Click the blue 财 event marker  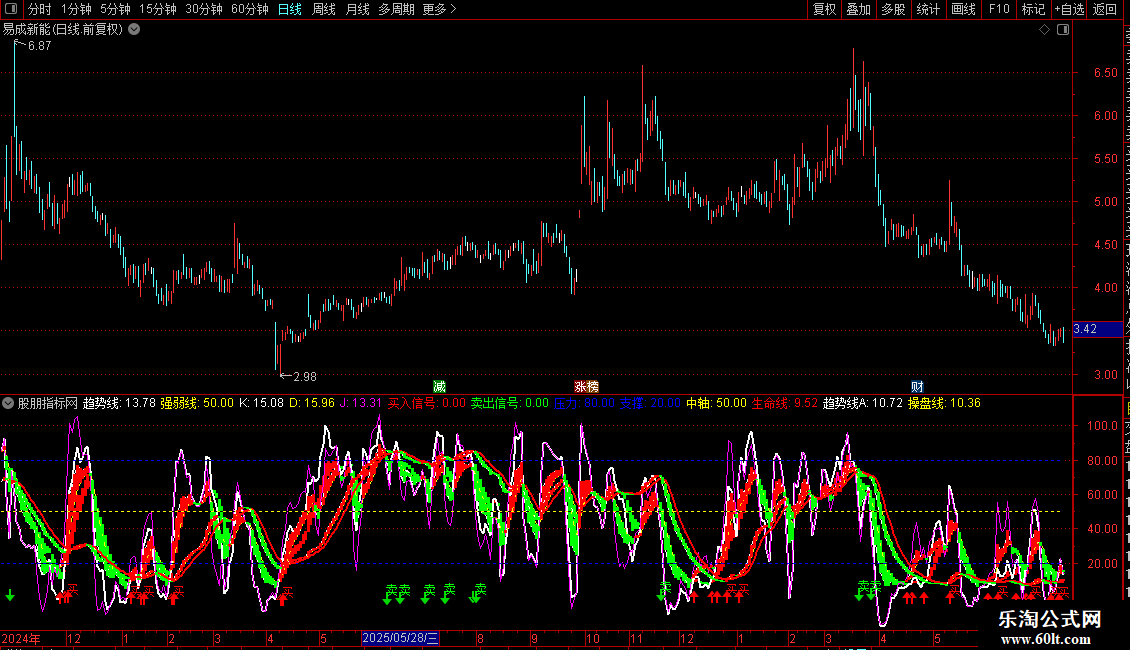pos(917,387)
